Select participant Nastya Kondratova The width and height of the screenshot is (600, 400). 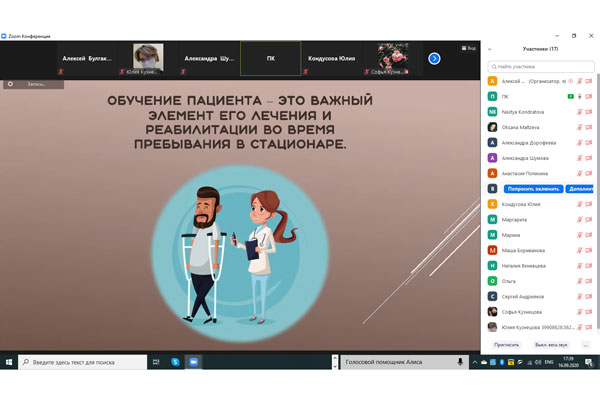tap(540, 112)
